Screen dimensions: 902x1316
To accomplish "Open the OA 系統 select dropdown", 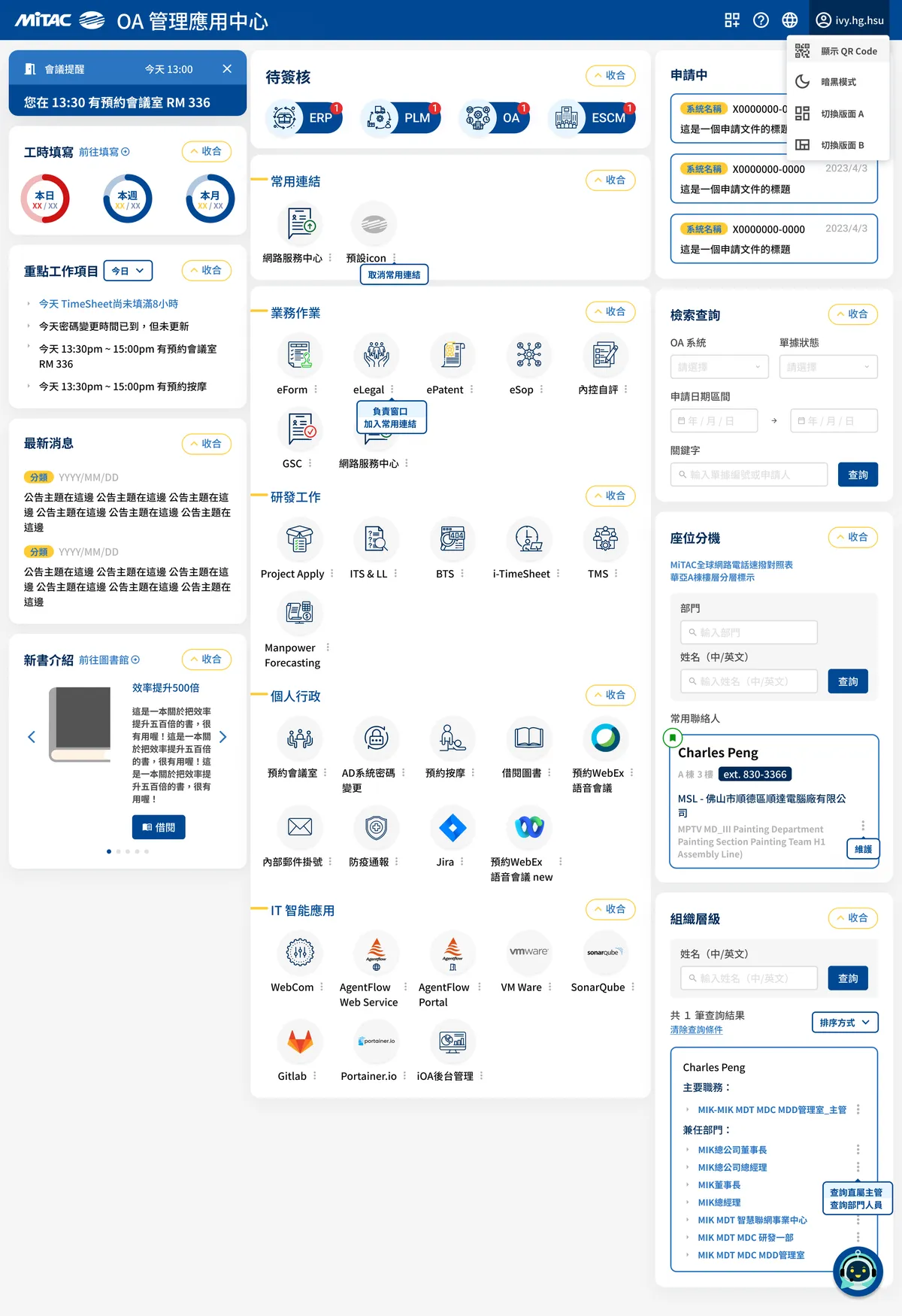I will click(719, 367).
